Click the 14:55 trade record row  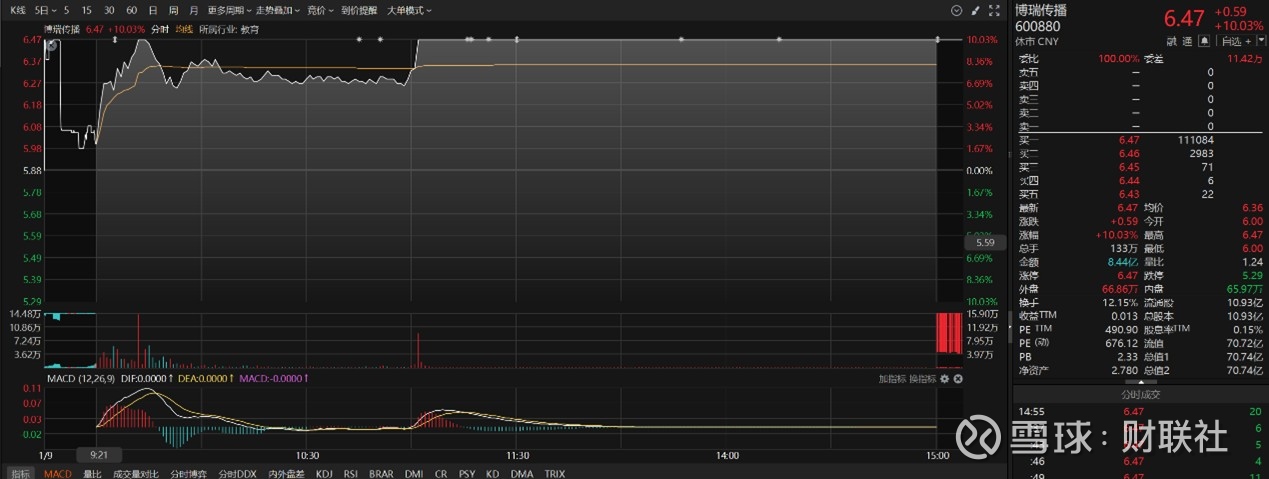(x=1139, y=411)
